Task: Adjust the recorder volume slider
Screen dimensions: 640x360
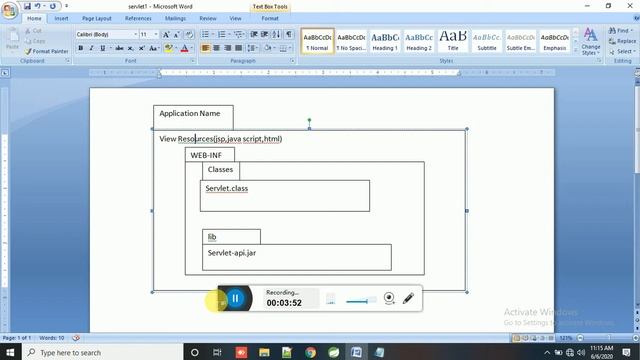Action: [x=361, y=301]
